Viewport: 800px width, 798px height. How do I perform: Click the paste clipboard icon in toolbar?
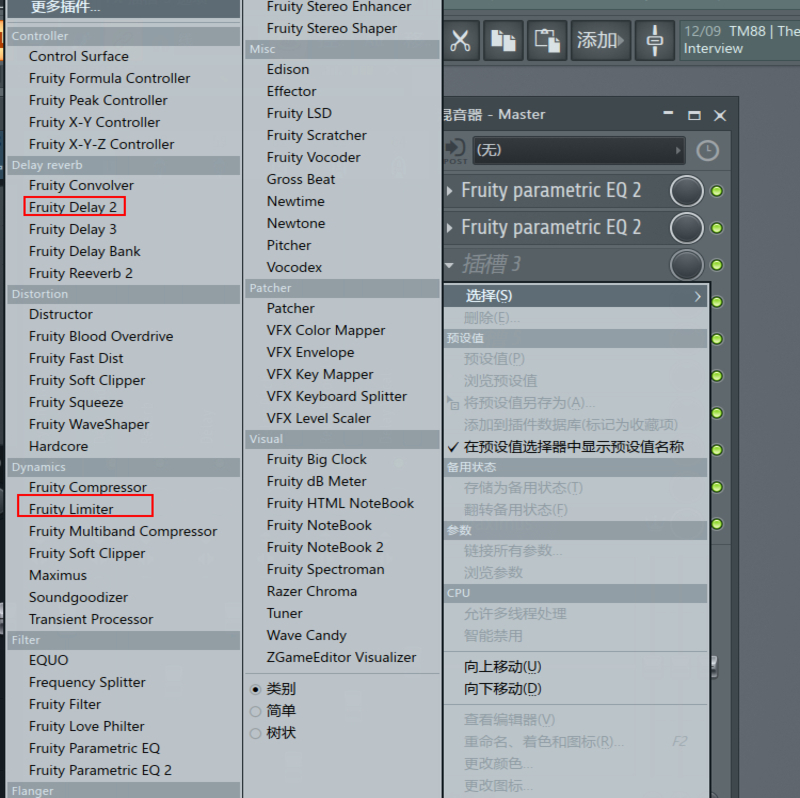click(547, 40)
